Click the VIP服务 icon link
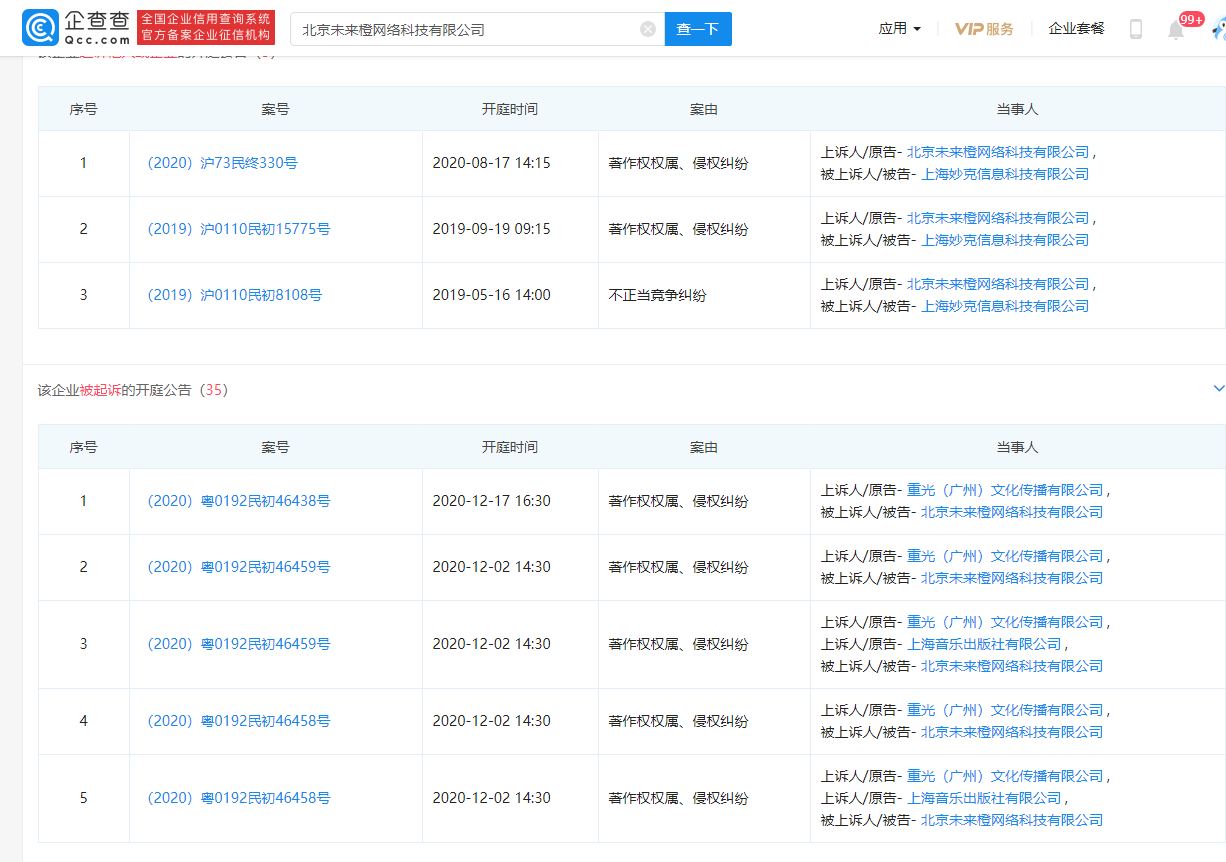Image resolution: width=1226 pixels, height=862 pixels. (x=984, y=29)
